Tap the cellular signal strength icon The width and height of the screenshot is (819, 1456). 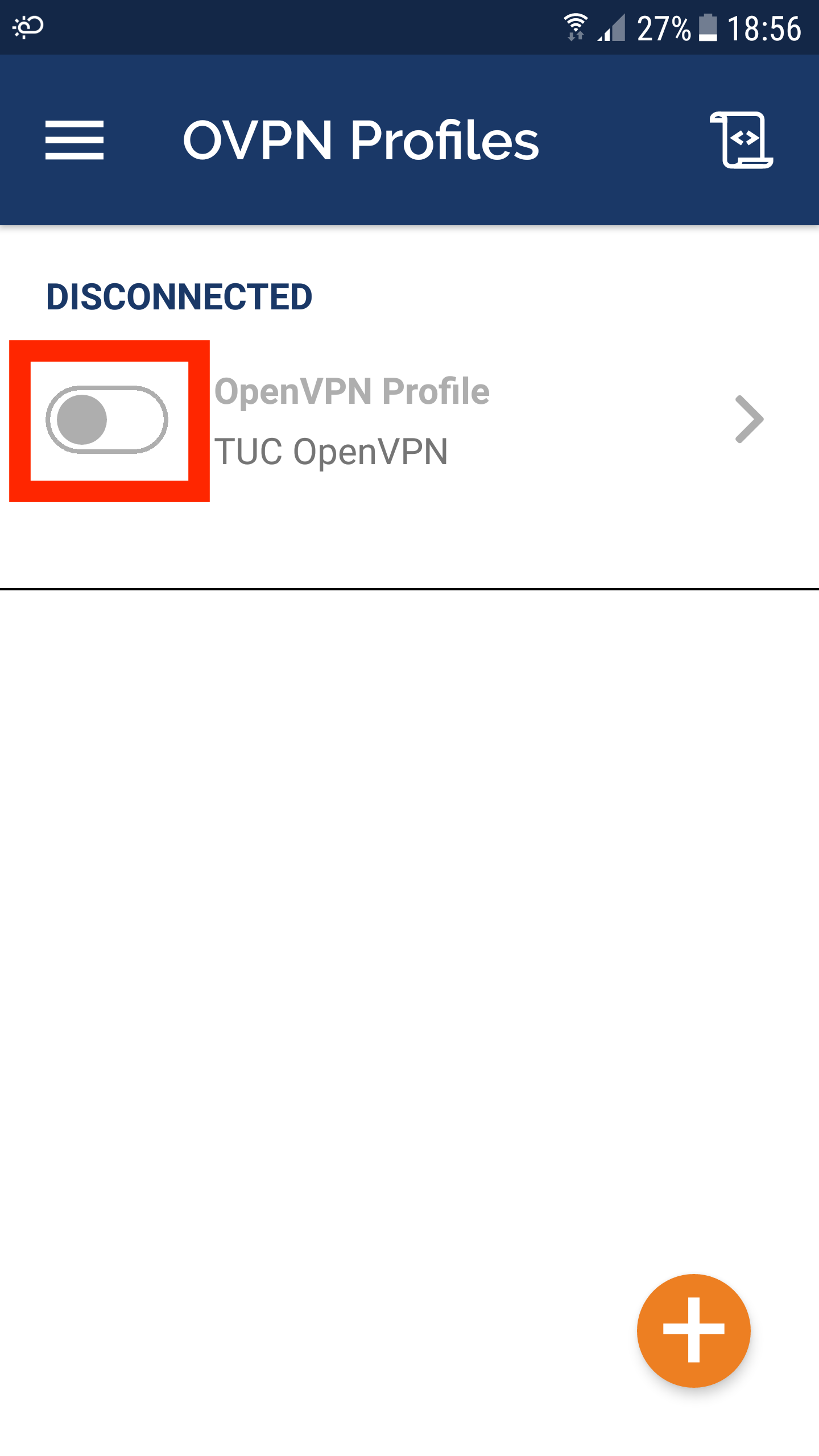coord(611,28)
